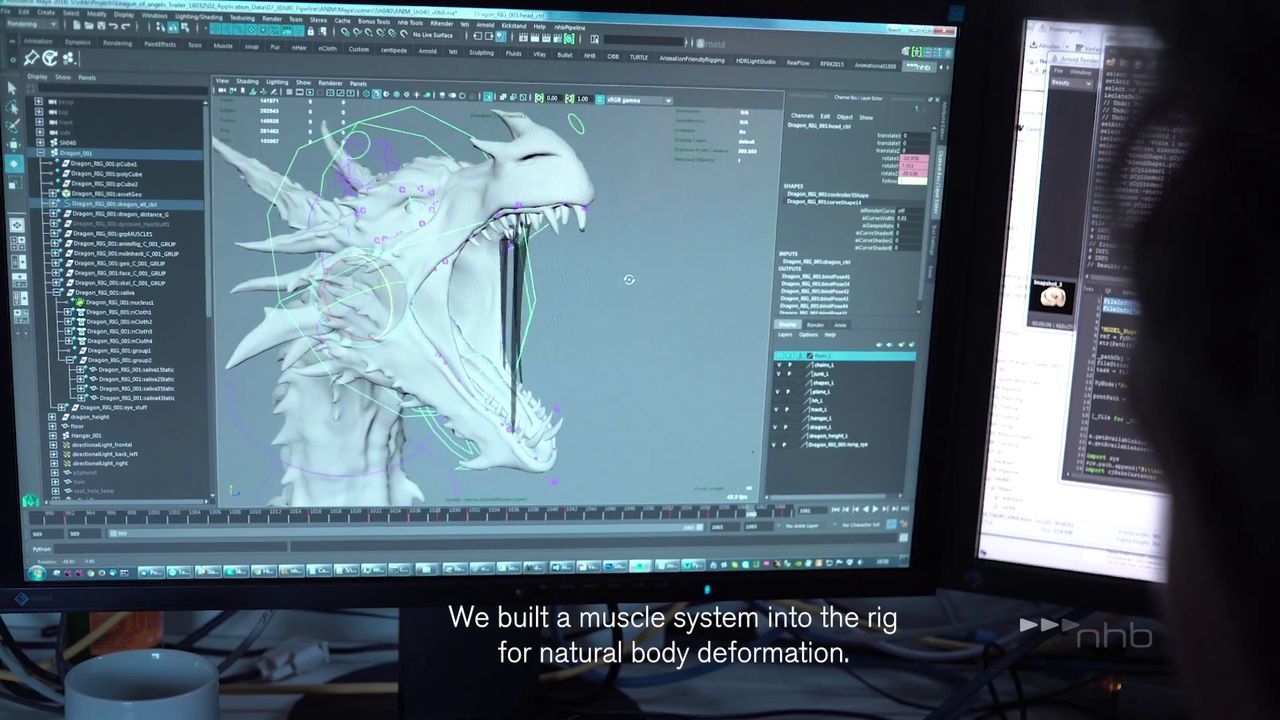The image size is (1280, 720).
Task: Collapse Dragon_RIG_001:saliva group
Action: coord(57,292)
